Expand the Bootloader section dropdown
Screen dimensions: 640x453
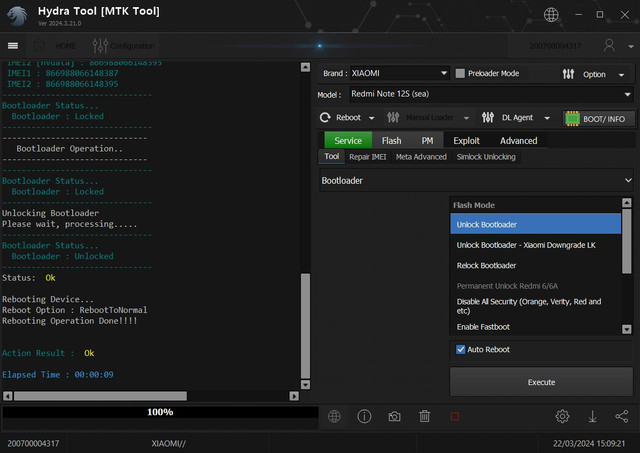477,180
